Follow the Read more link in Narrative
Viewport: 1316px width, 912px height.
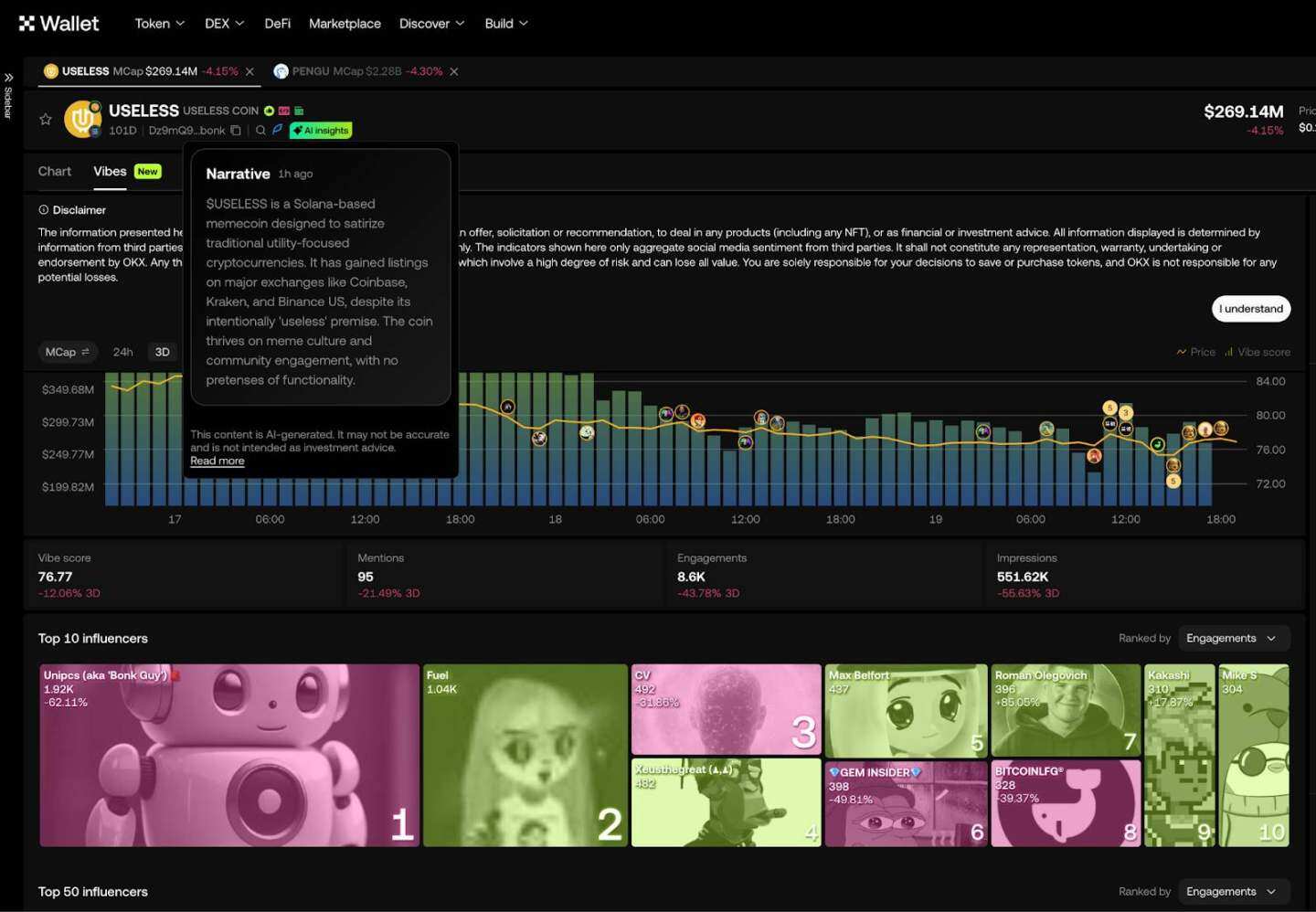[218, 461]
